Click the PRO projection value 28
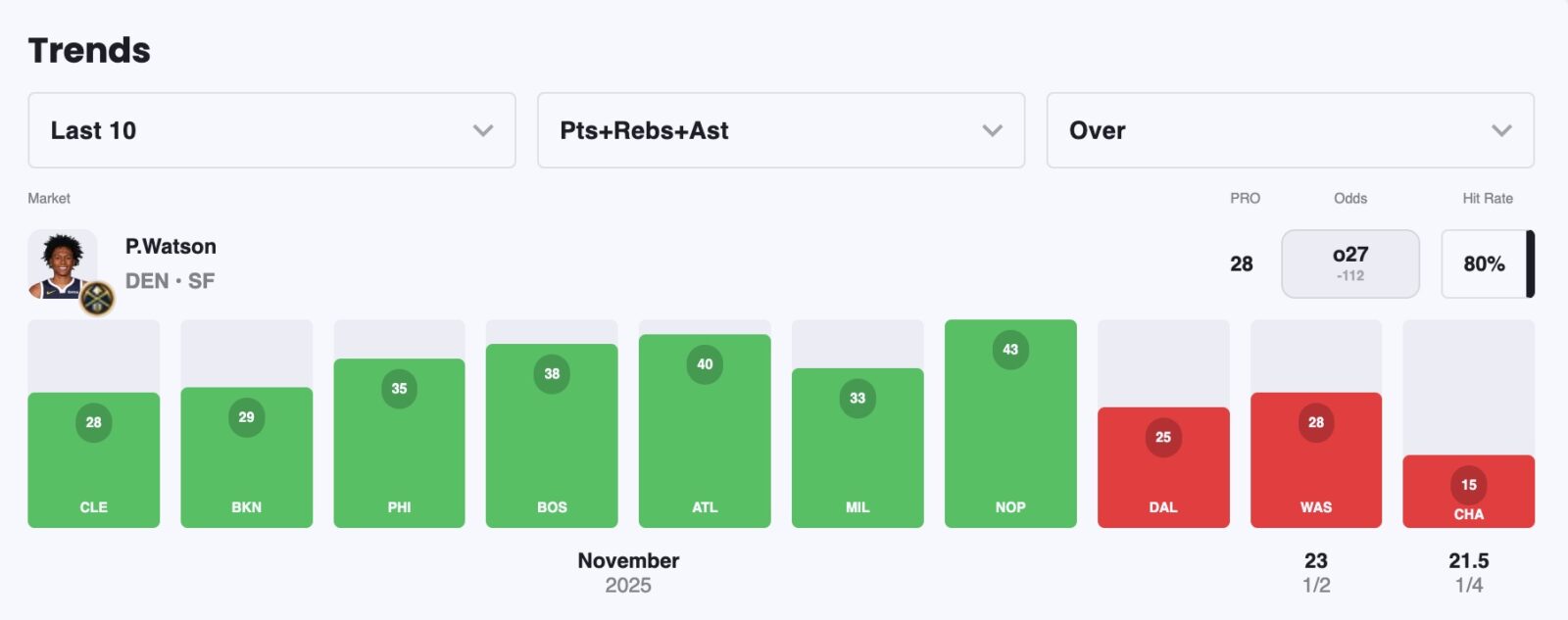The width and height of the screenshot is (1568, 620). (x=1242, y=263)
